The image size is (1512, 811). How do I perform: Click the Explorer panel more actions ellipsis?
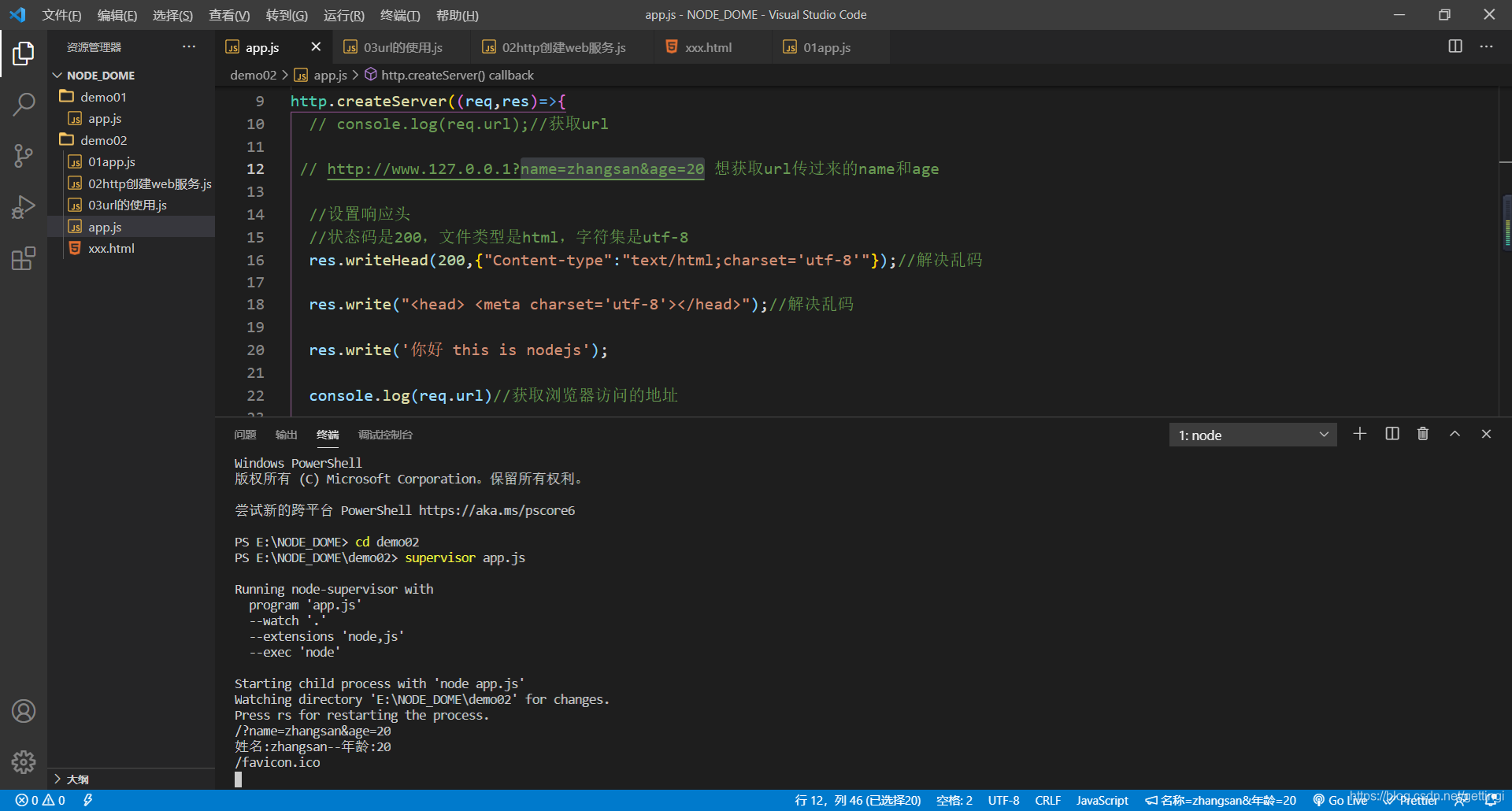click(x=189, y=46)
